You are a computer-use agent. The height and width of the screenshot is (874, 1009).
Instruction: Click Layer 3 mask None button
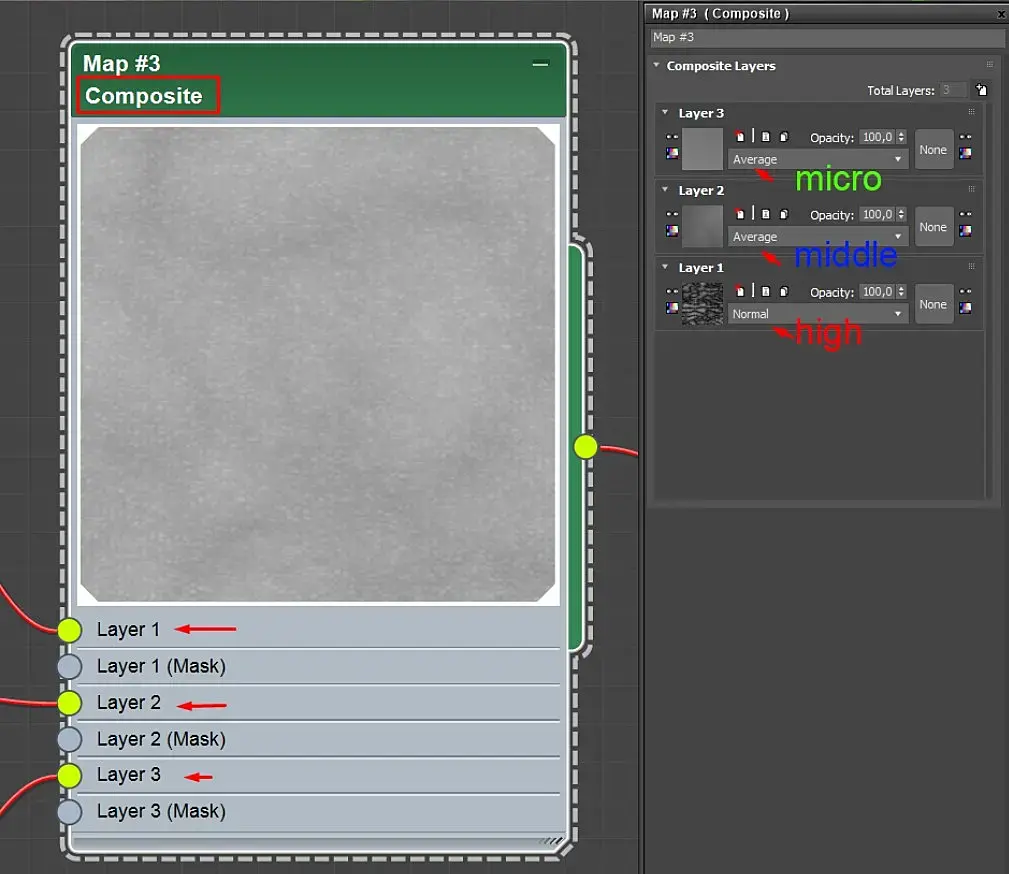tap(933, 149)
